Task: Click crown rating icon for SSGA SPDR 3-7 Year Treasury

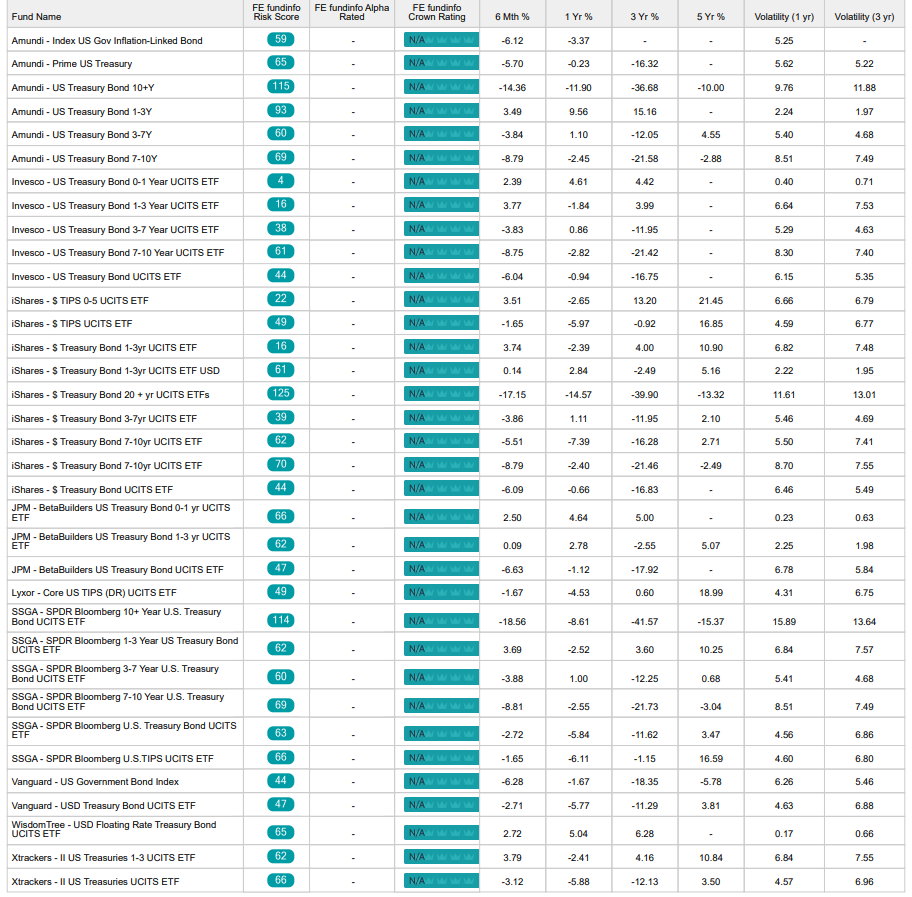Action: click(441, 677)
